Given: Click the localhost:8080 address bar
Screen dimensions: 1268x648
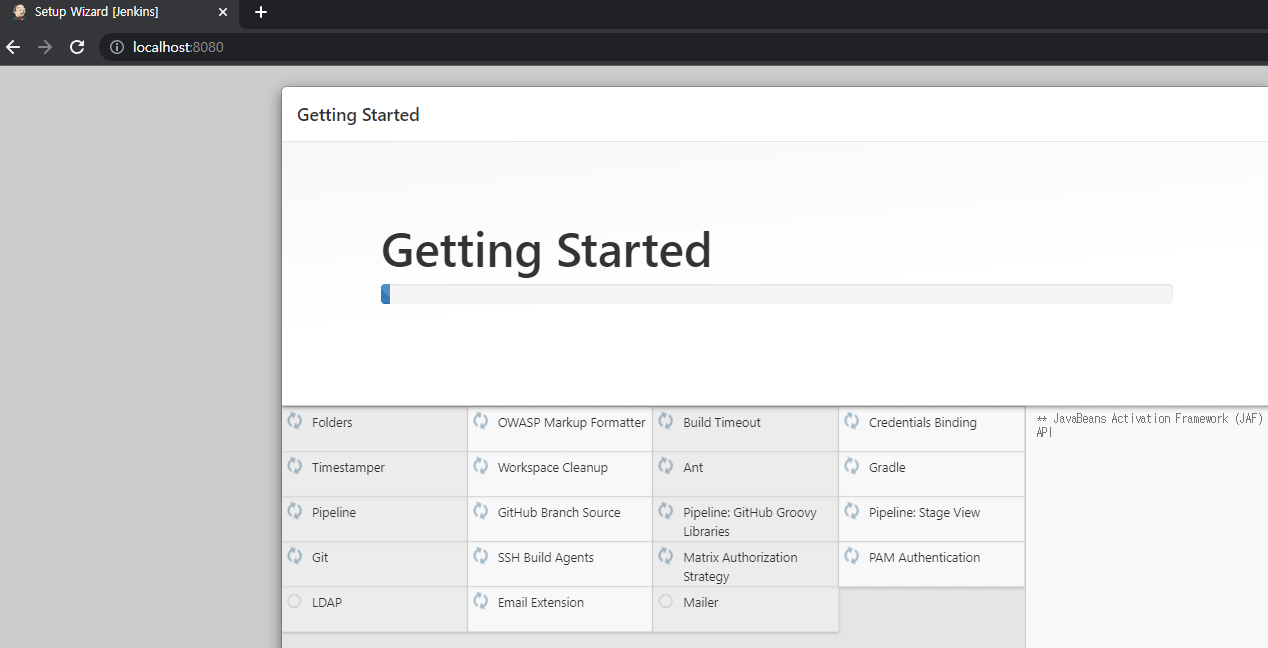Looking at the screenshot, I should pos(683,47).
